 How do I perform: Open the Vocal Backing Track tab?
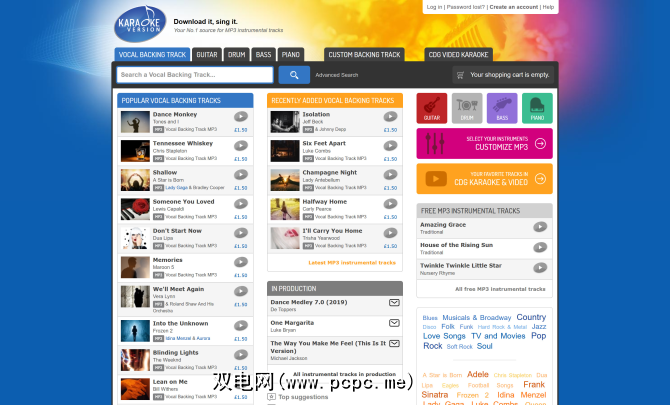tap(152, 55)
